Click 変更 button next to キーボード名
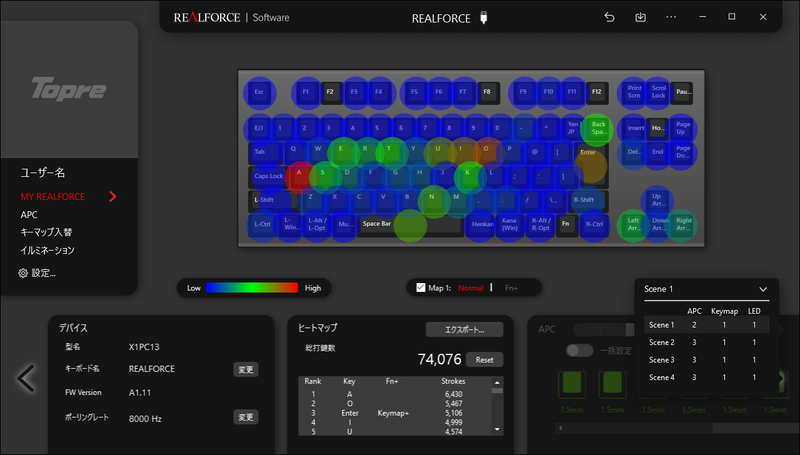This screenshot has height=455, width=800. click(246, 370)
